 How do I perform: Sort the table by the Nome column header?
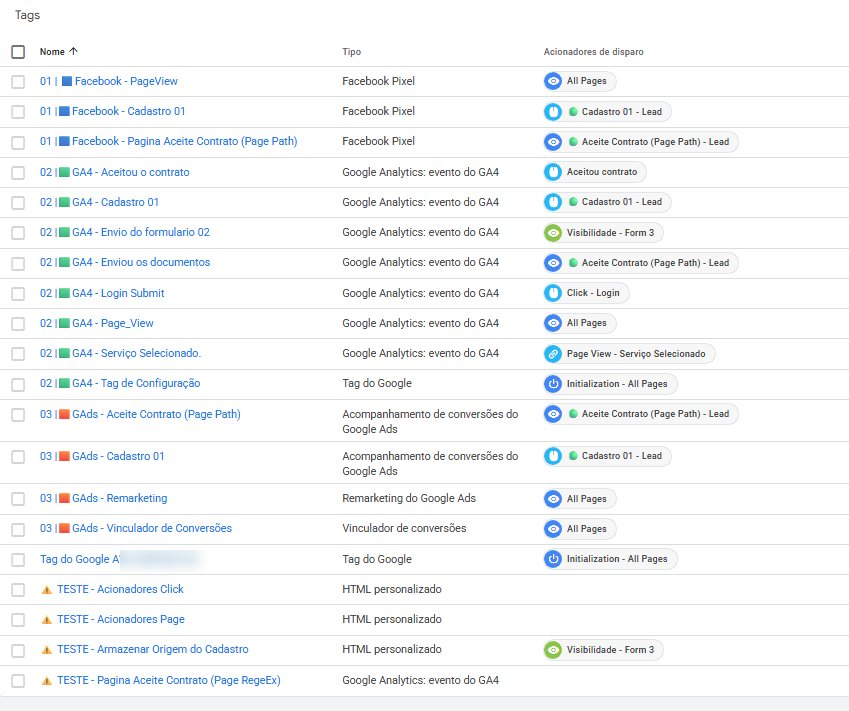click(x=52, y=51)
